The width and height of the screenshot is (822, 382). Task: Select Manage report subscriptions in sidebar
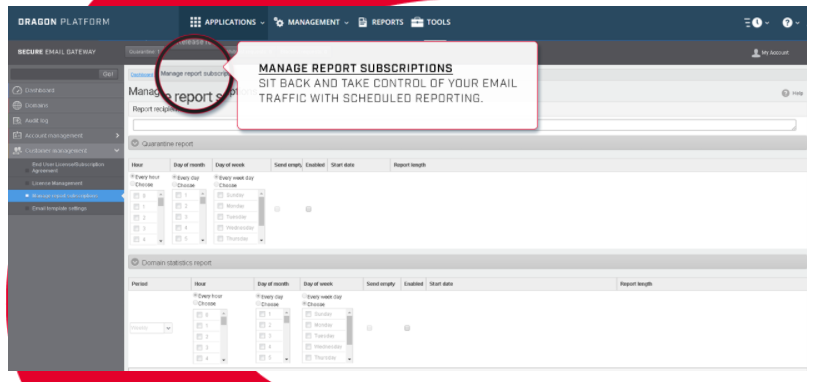pos(66,195)
